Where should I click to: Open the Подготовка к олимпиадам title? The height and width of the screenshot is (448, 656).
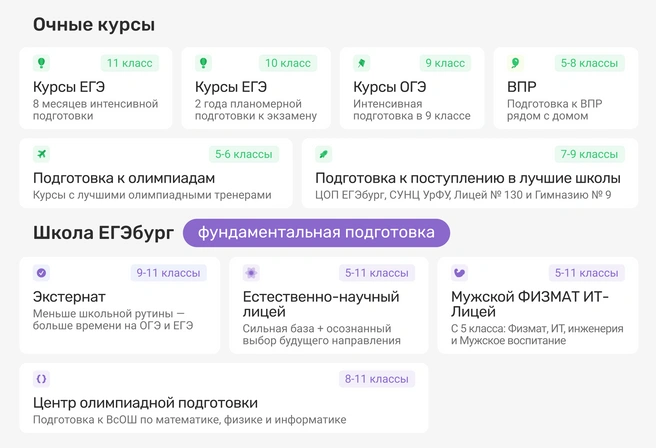tap(124, 178)
